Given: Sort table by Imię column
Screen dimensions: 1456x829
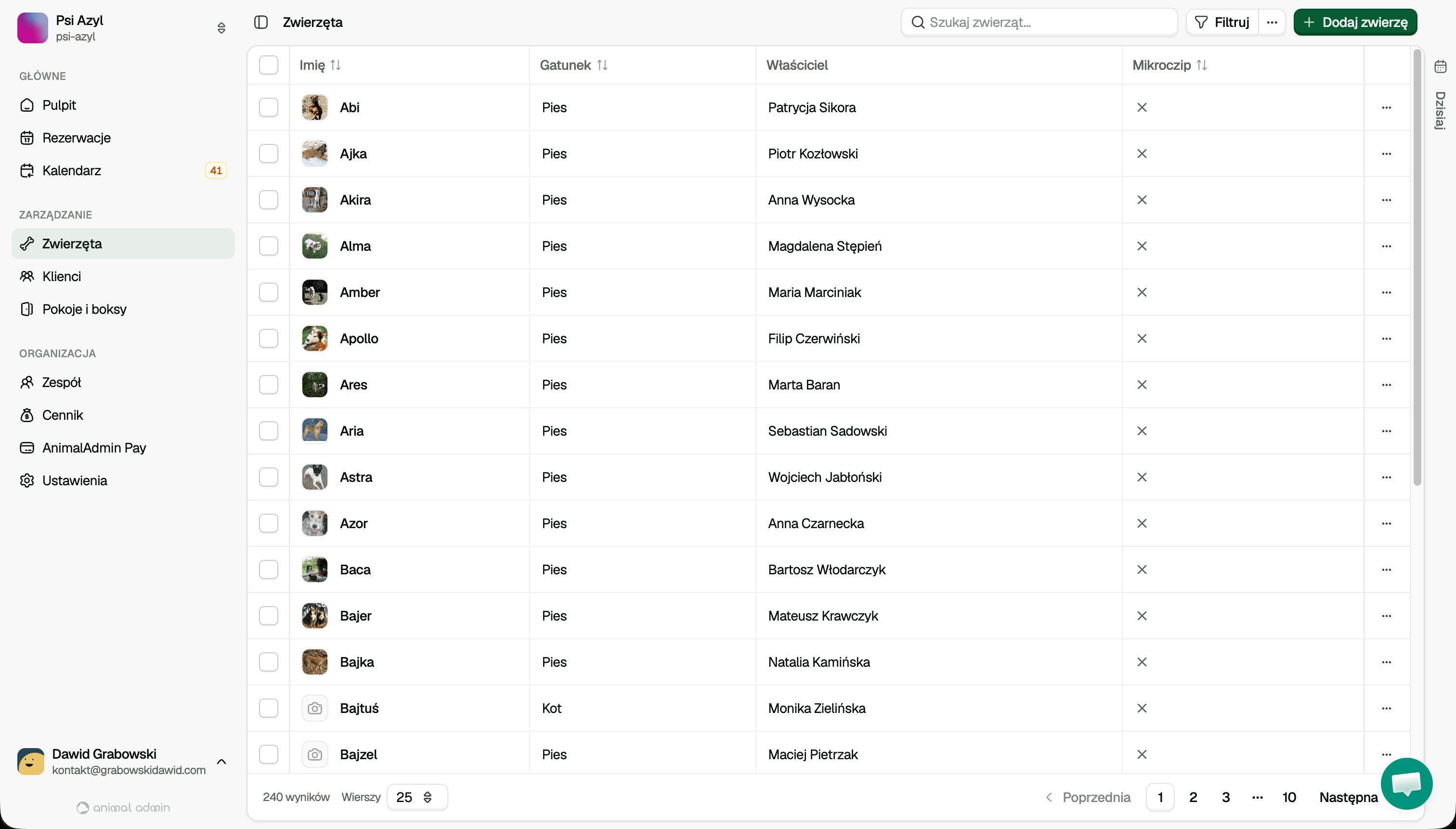Looking at the screenshot, I should (x=336, y=65).
